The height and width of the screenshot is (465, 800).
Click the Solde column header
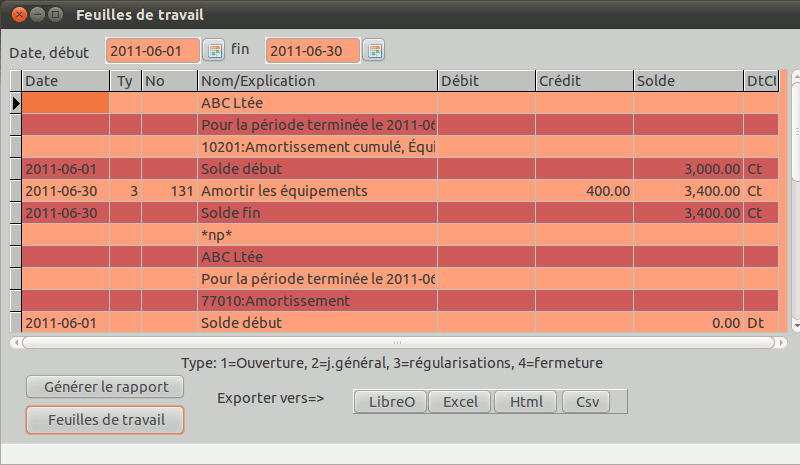[x=688, y=81]
